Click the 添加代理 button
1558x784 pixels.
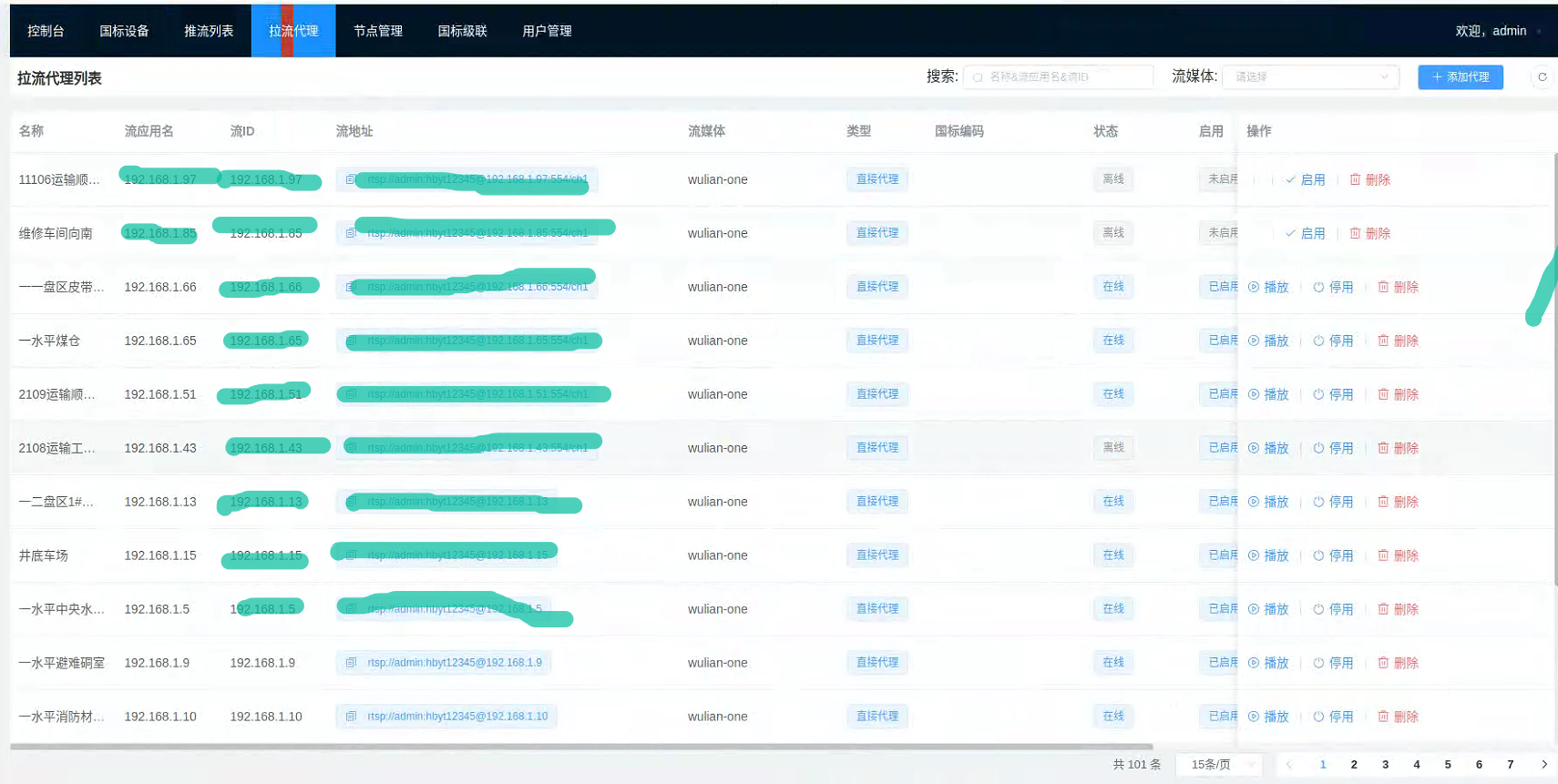click(x=1460, y=77)
